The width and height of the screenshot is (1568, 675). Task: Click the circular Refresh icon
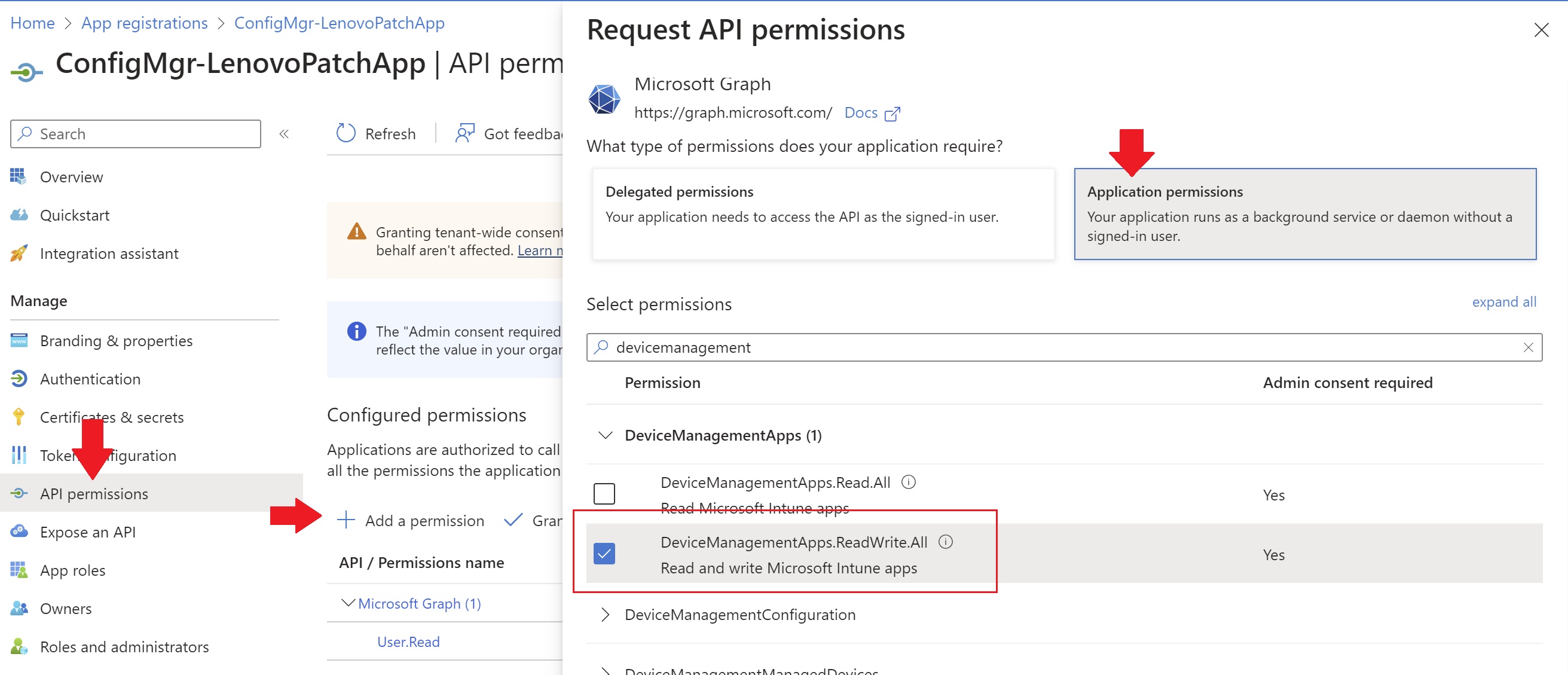coord(346,133)
